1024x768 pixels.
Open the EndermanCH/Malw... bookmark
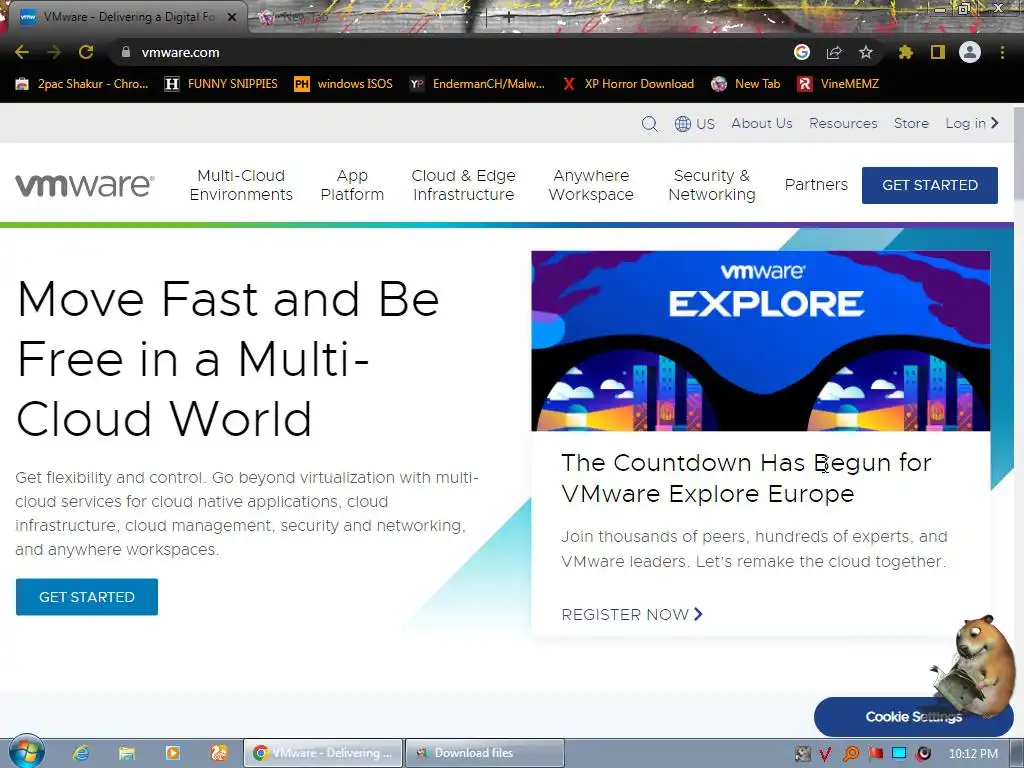pyautogui.click(x=477, y=84)
